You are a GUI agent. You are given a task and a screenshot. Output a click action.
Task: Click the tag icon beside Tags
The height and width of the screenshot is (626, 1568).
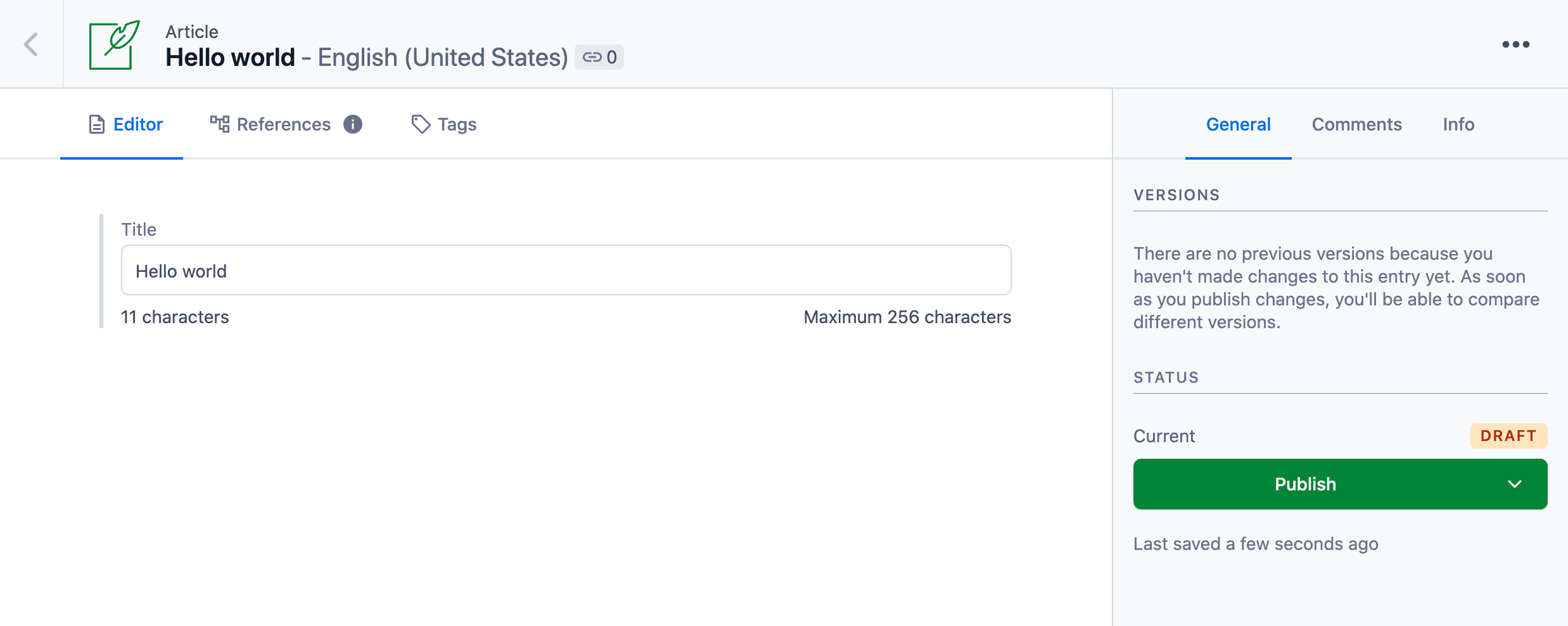click(x=421, y=124)
